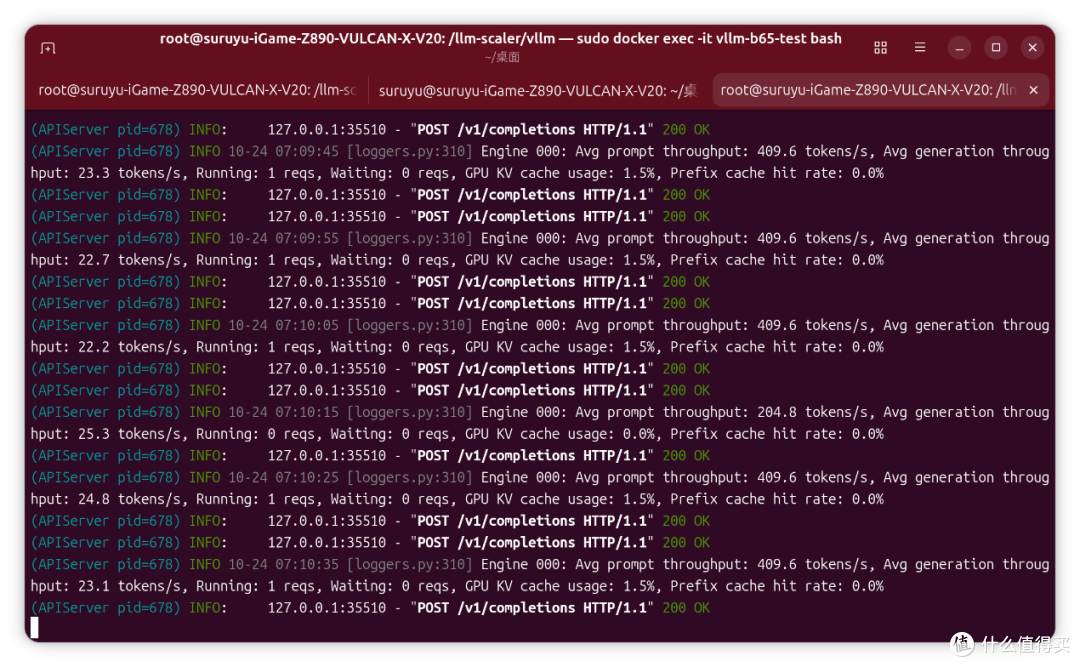Image resolution: width=1080 pixels, height=667 pixels.
Task: Minimize the terminal window
Action: pyautogui.click(x=959, y=48)
